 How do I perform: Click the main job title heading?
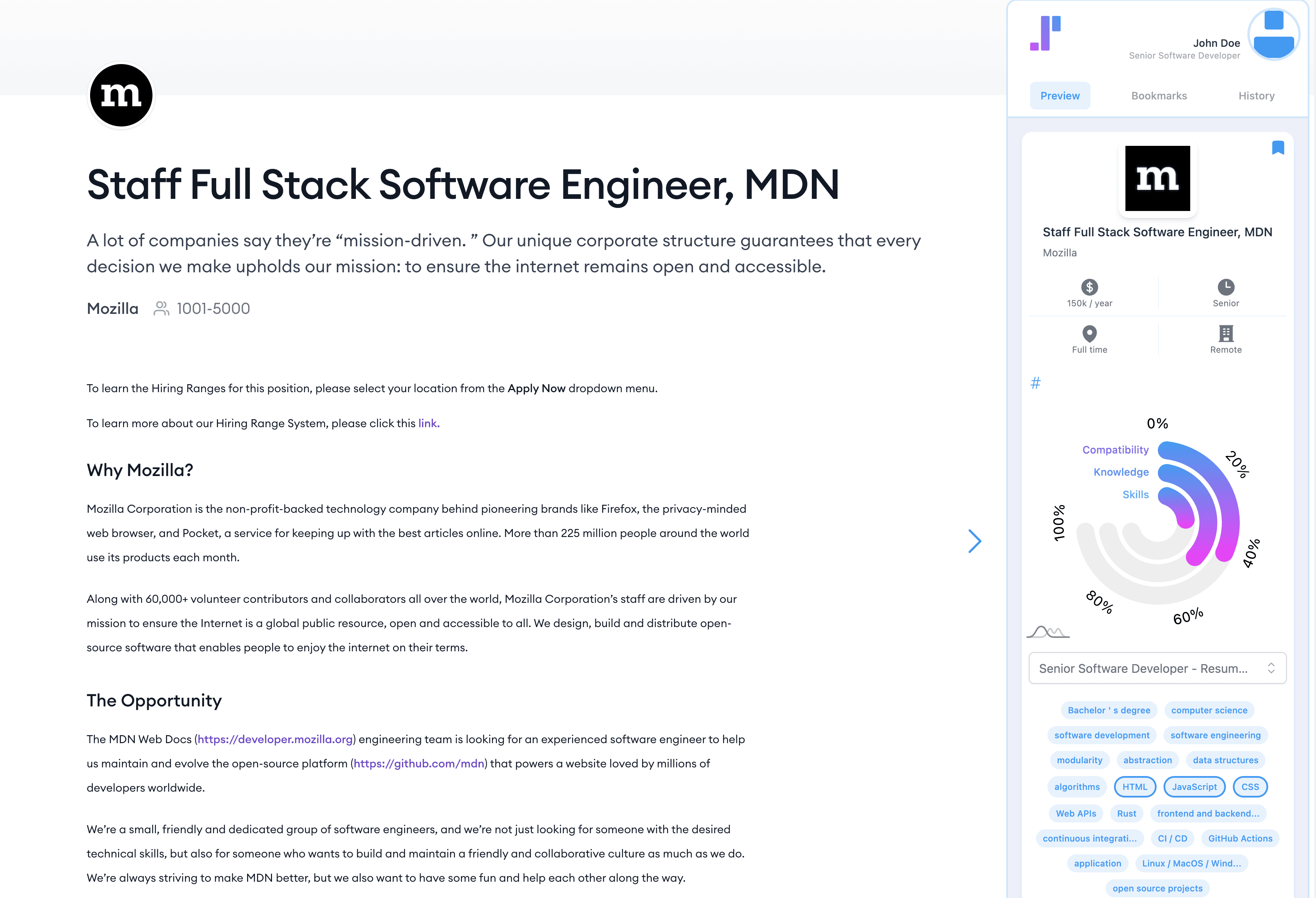[463, 185]
